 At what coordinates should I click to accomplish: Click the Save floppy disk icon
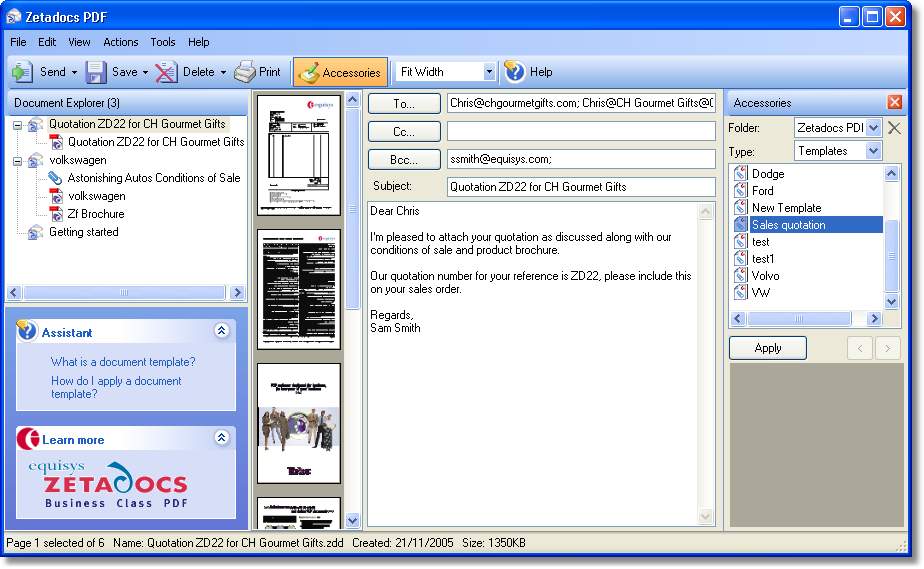(x=95, y=72)
